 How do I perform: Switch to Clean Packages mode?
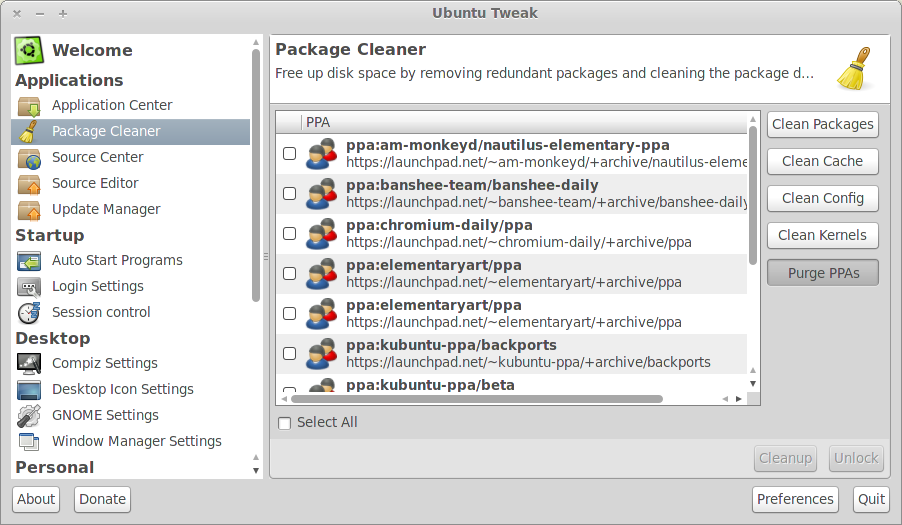822,124
